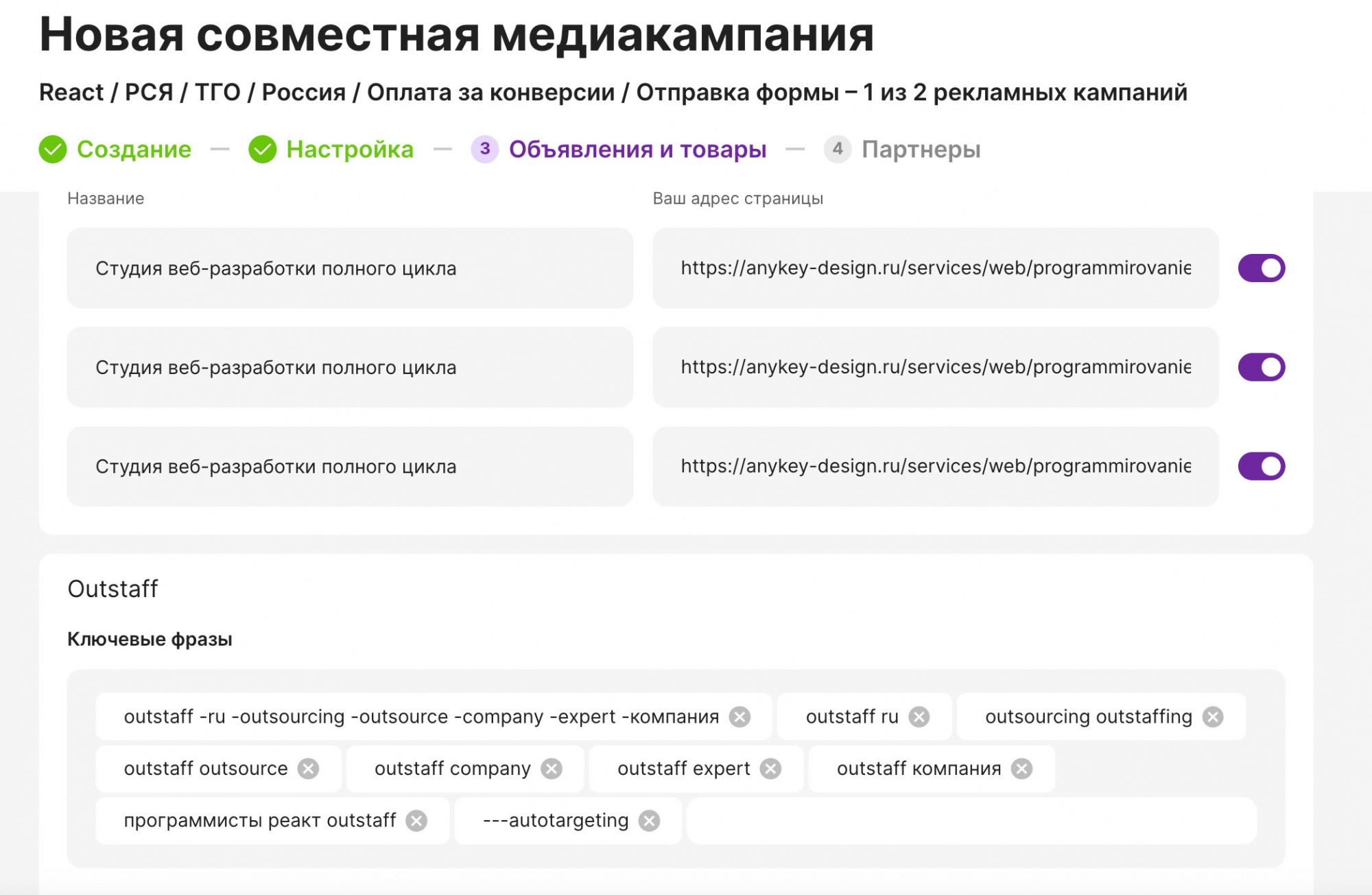Click the 'Новая совместная медиакампания' page title

click(457, 34)
